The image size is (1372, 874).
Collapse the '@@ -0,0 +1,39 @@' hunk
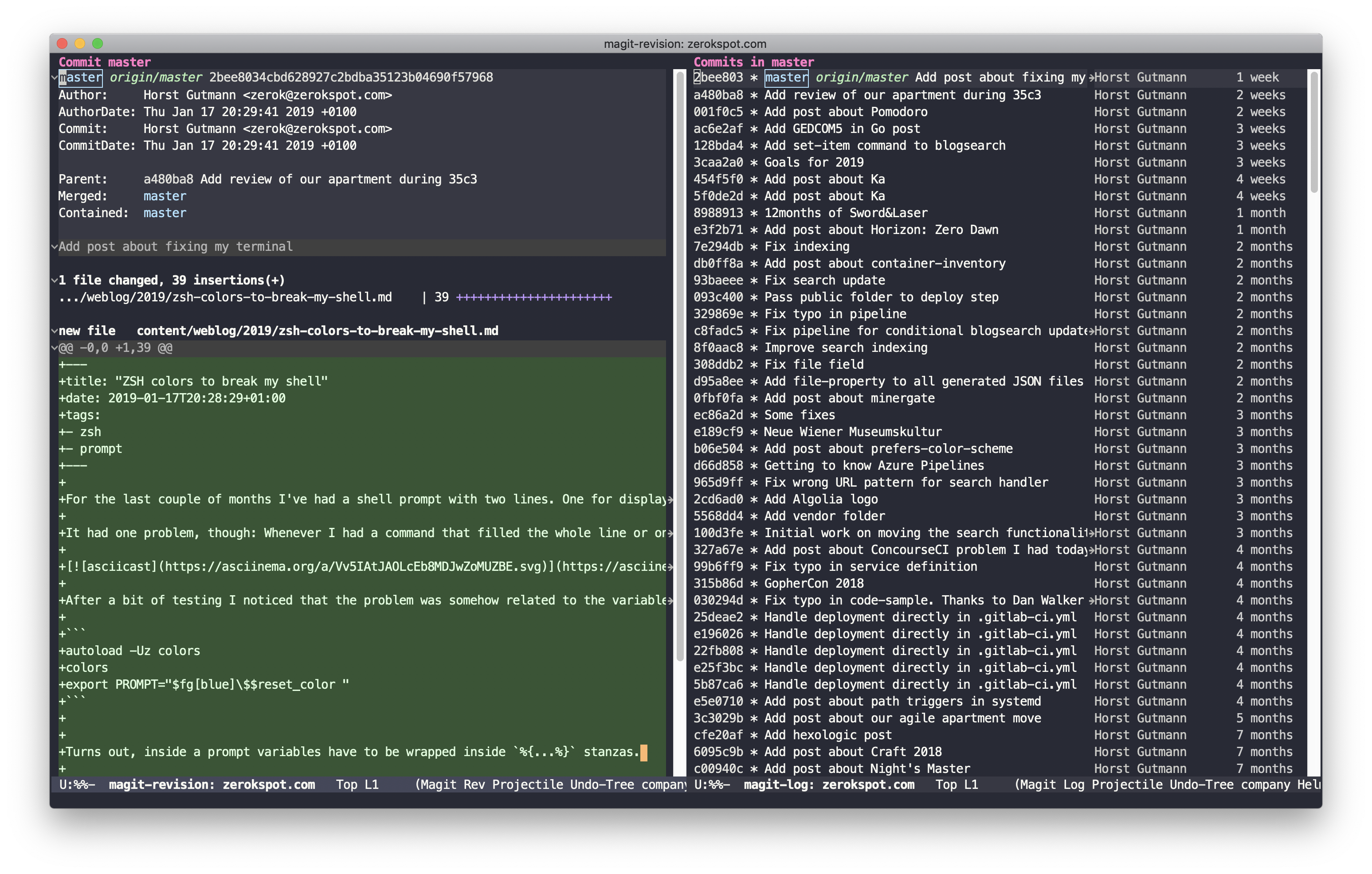click(54, 348)
